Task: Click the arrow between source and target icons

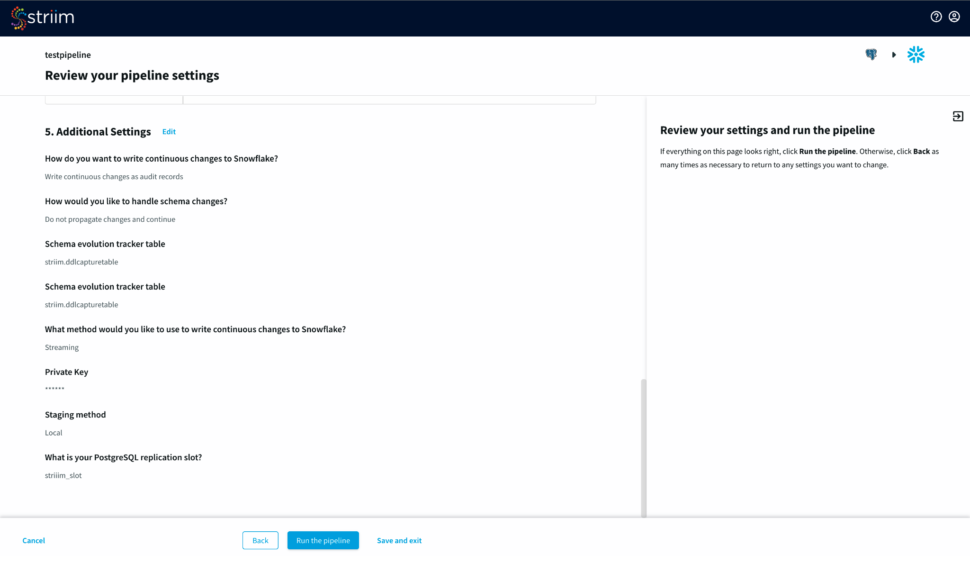Action: coord(894,55)
